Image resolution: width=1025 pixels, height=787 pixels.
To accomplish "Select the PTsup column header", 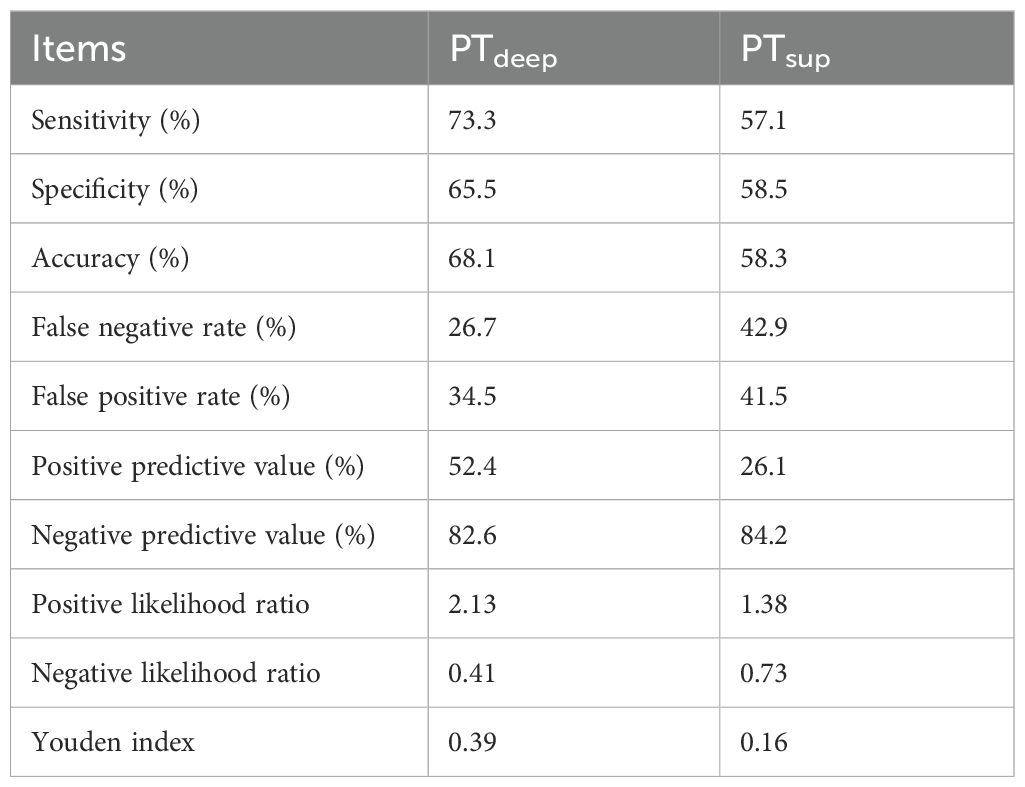I will click(x=785, y=50).
